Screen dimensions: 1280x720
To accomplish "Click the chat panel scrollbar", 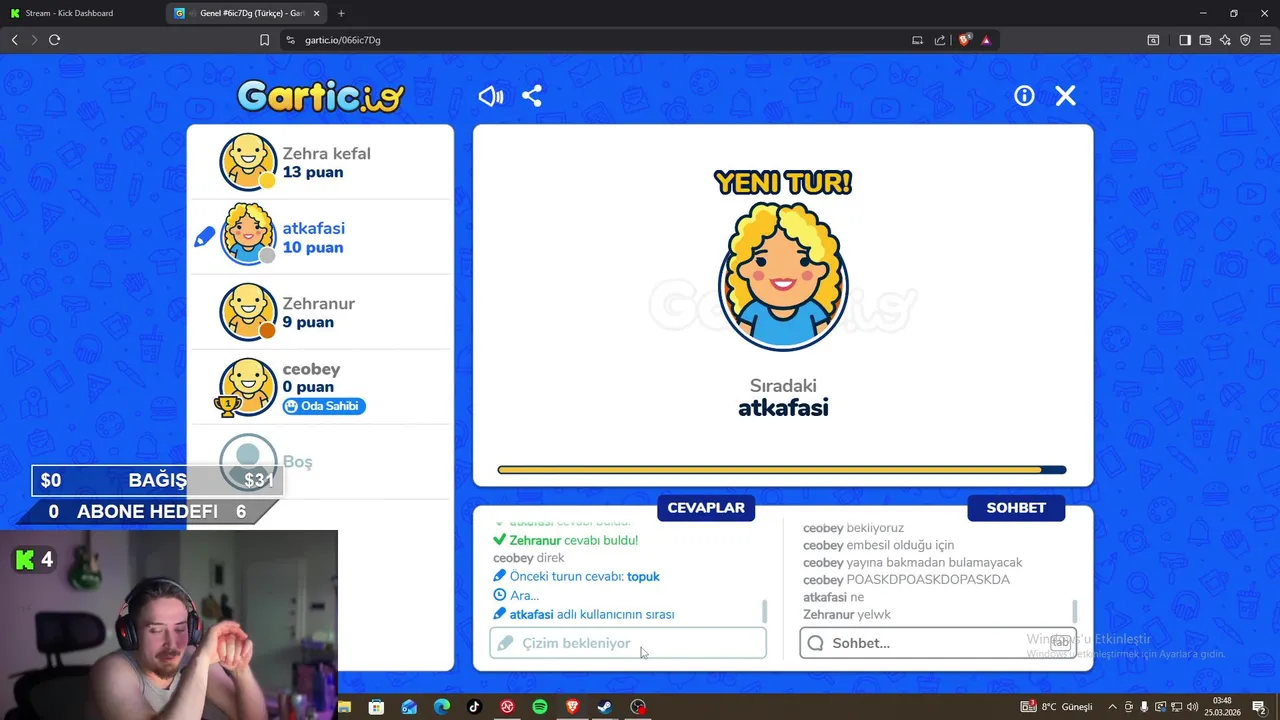I will point(1075,610).
